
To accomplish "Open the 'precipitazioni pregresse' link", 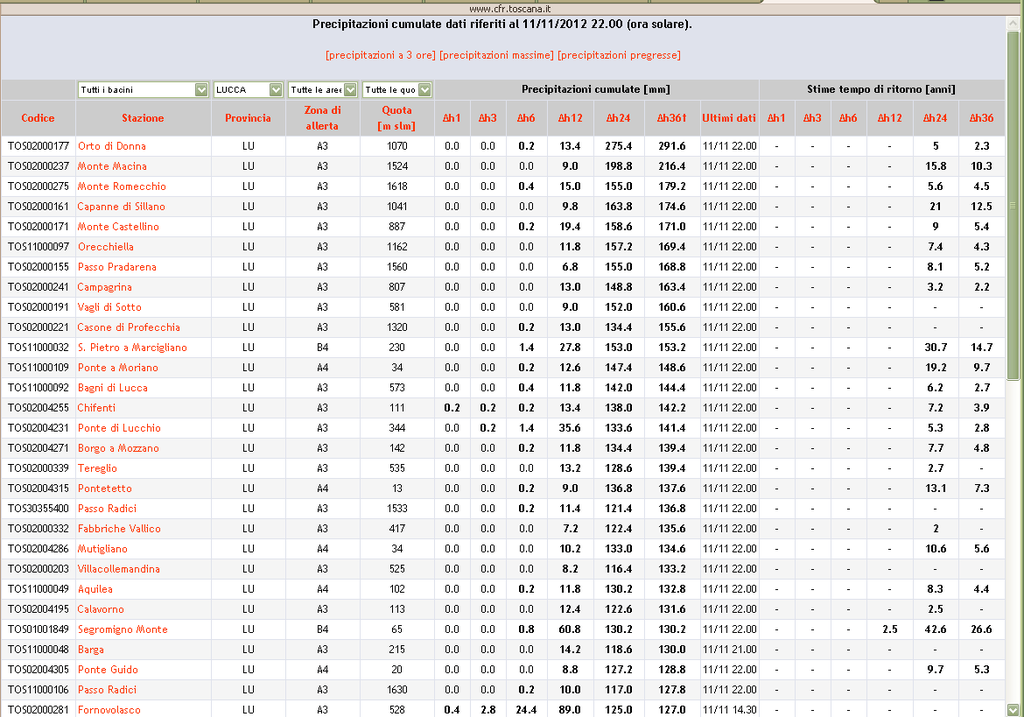I will pos(619,55).
